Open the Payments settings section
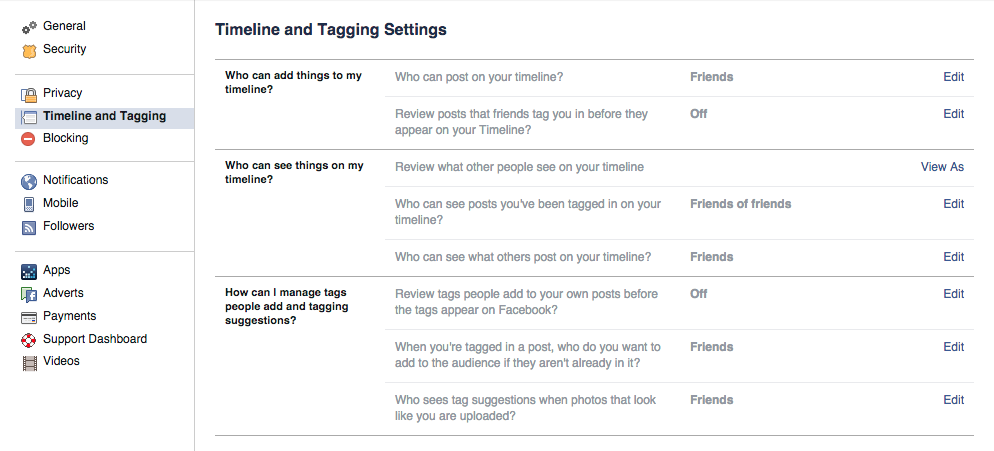 [x=70, y=316]
